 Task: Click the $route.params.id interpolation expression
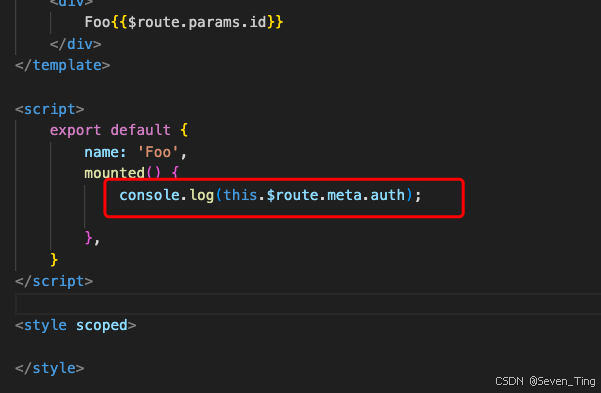(197, 22)
